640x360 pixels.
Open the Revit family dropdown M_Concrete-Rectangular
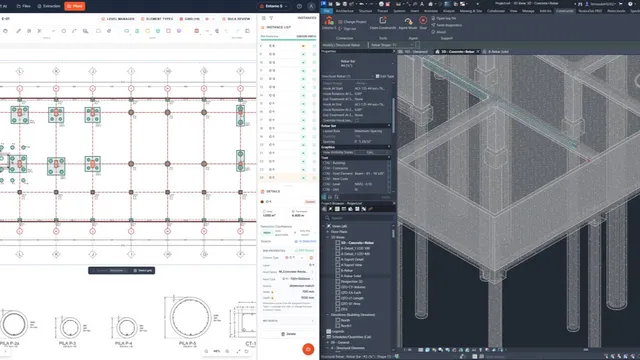tap(296, 271)
